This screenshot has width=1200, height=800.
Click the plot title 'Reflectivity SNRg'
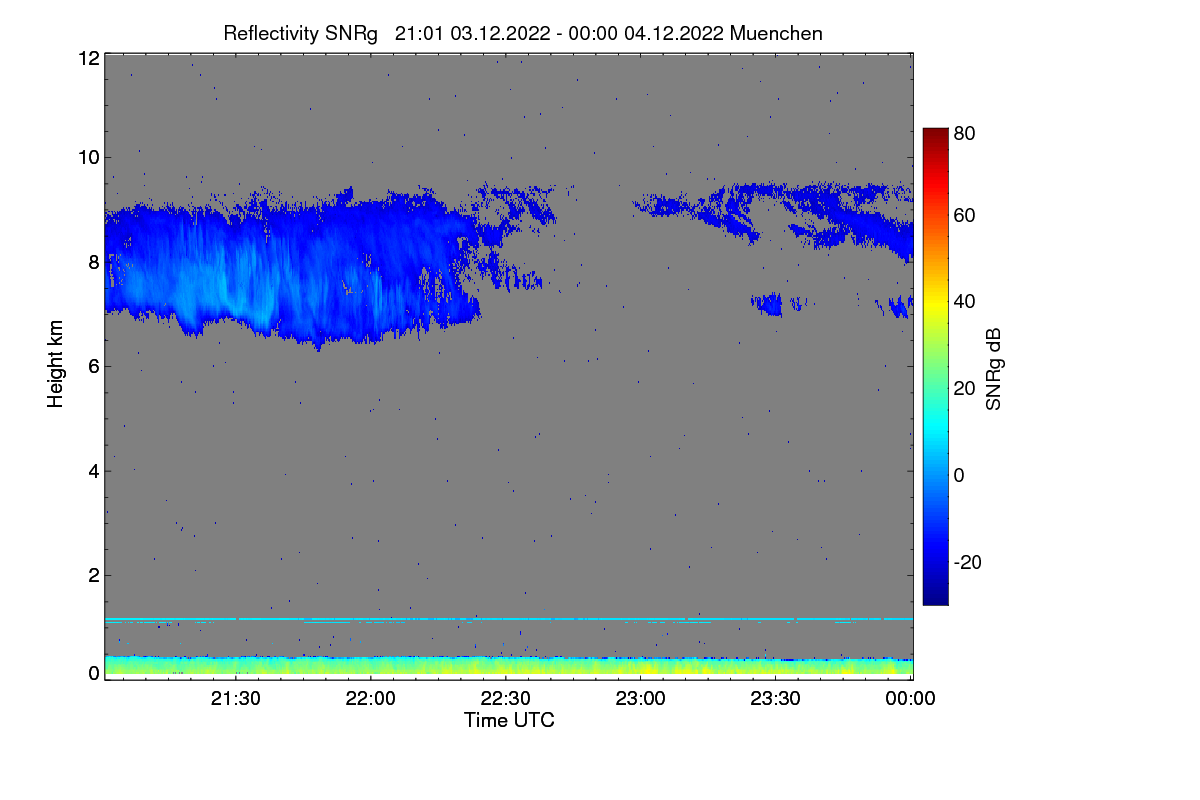click(x=300, y=33)
